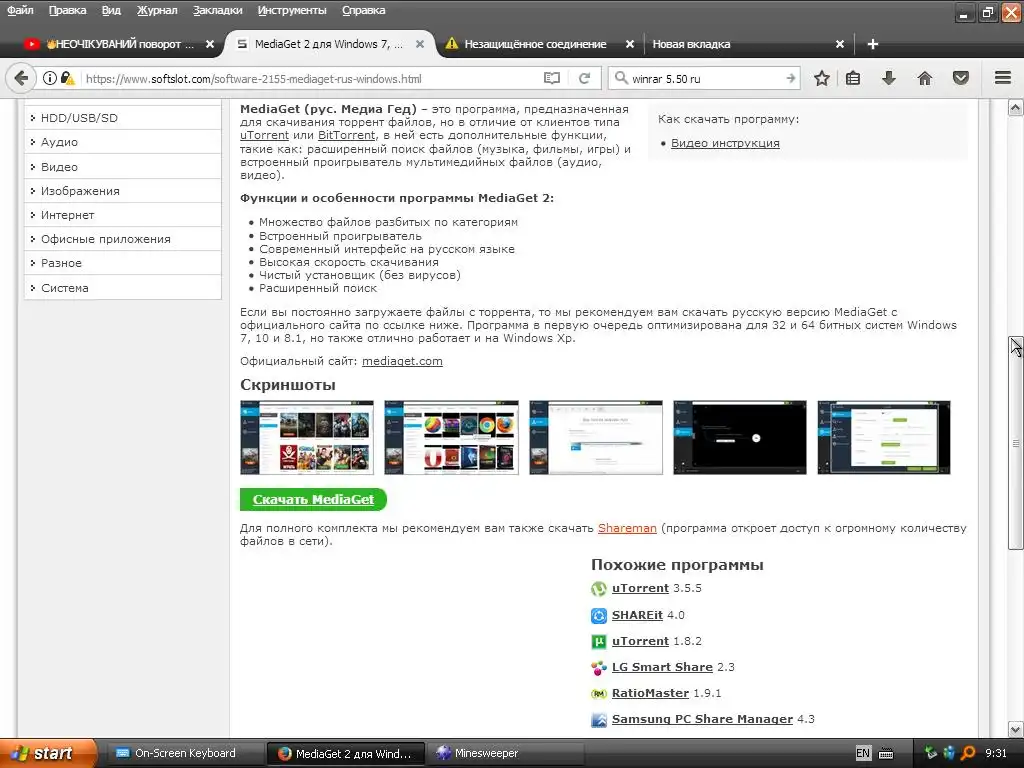Switch to Minesweeper in taskbar
1024x768 pixels.
pos(504,754)
